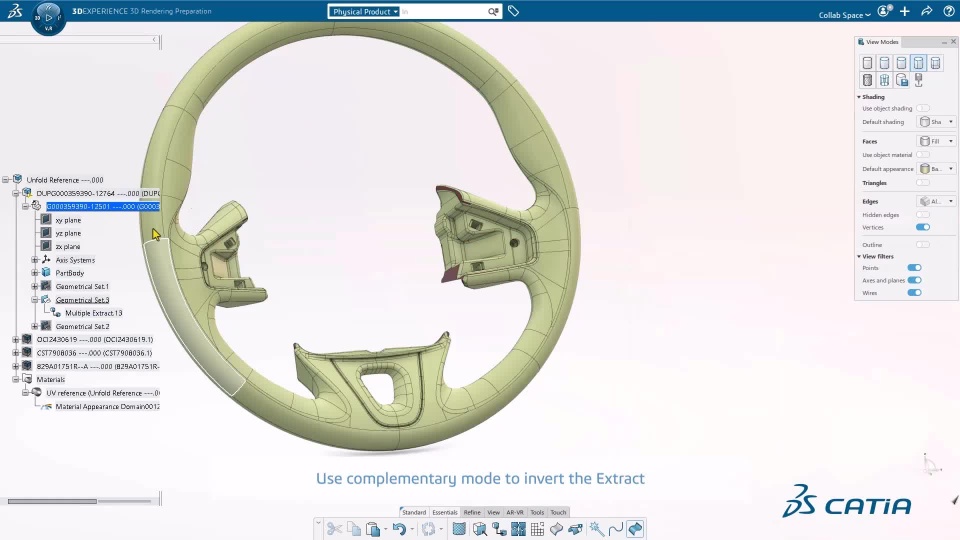The image size is (960, 540).
Task: Toggle the Outline switch
Action: pyautogui.click(x=923, y=244)
